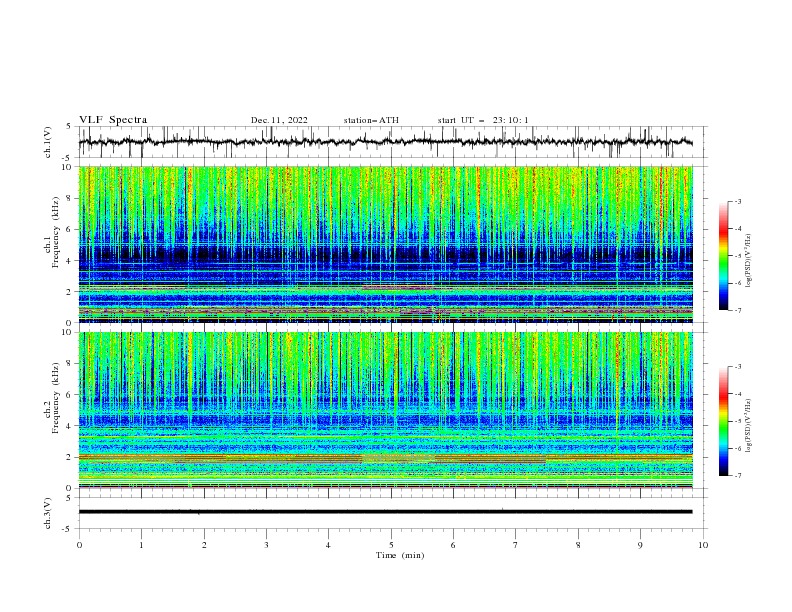The image size is (792, 612).
Task: Click the "VLF Spectra" plot title
Action: tap(113, 120)
